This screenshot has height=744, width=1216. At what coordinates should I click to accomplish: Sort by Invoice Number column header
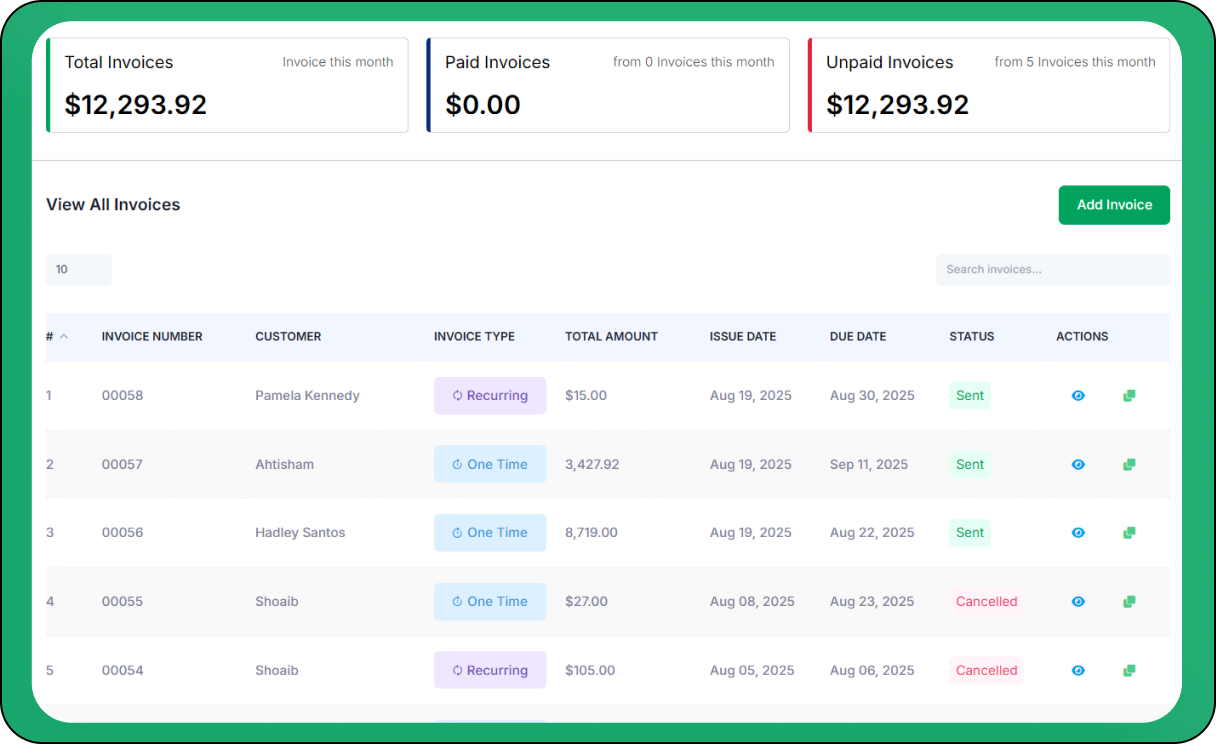152,337
